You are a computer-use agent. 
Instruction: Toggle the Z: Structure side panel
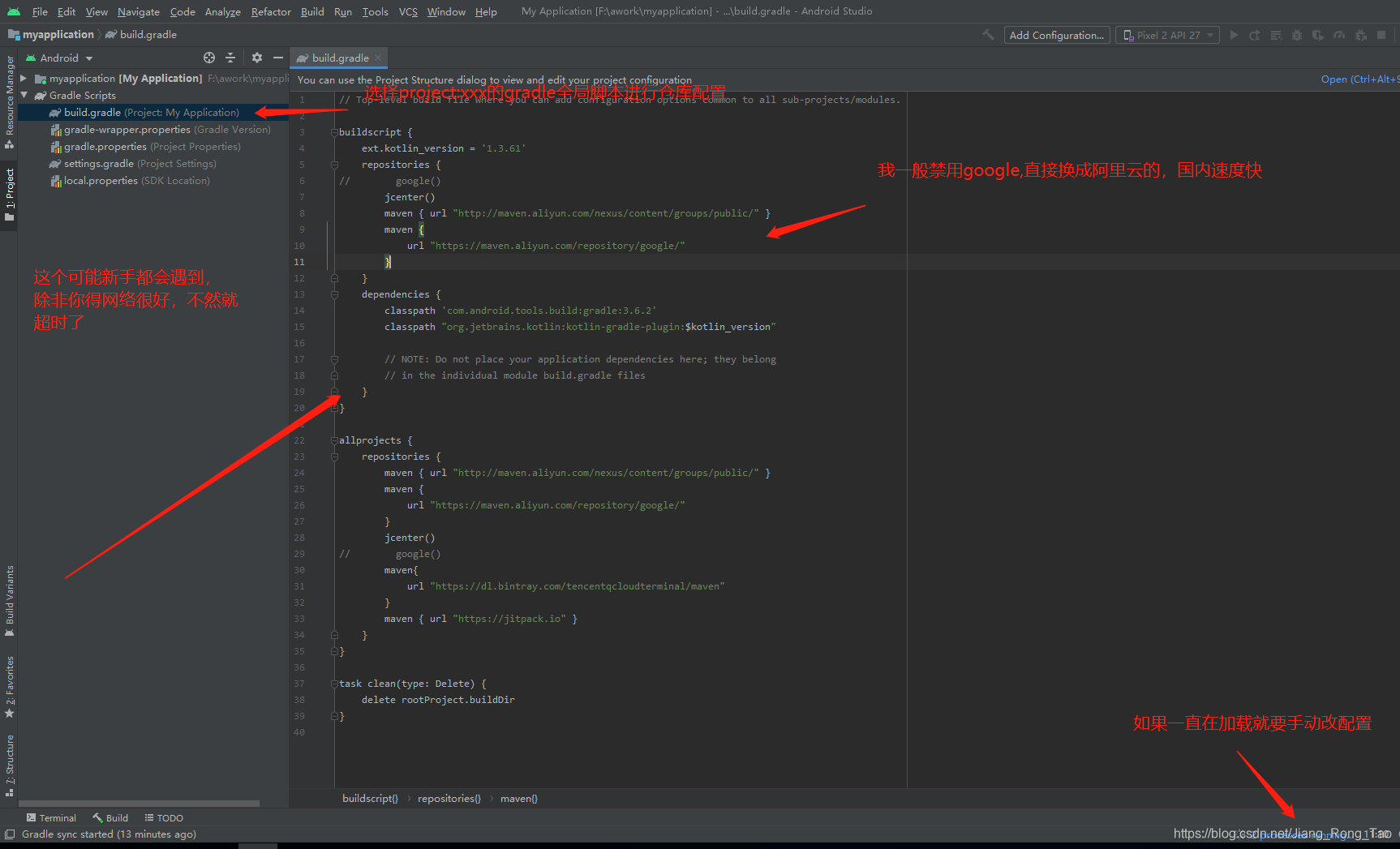coord(10,765)
